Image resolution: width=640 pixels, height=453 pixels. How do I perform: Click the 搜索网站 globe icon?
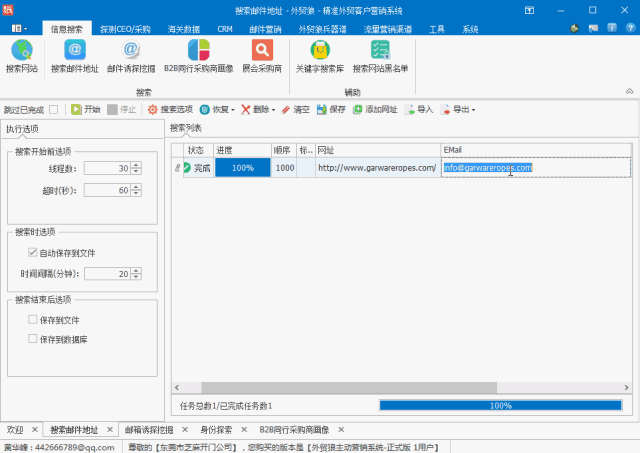click(22, 50)
